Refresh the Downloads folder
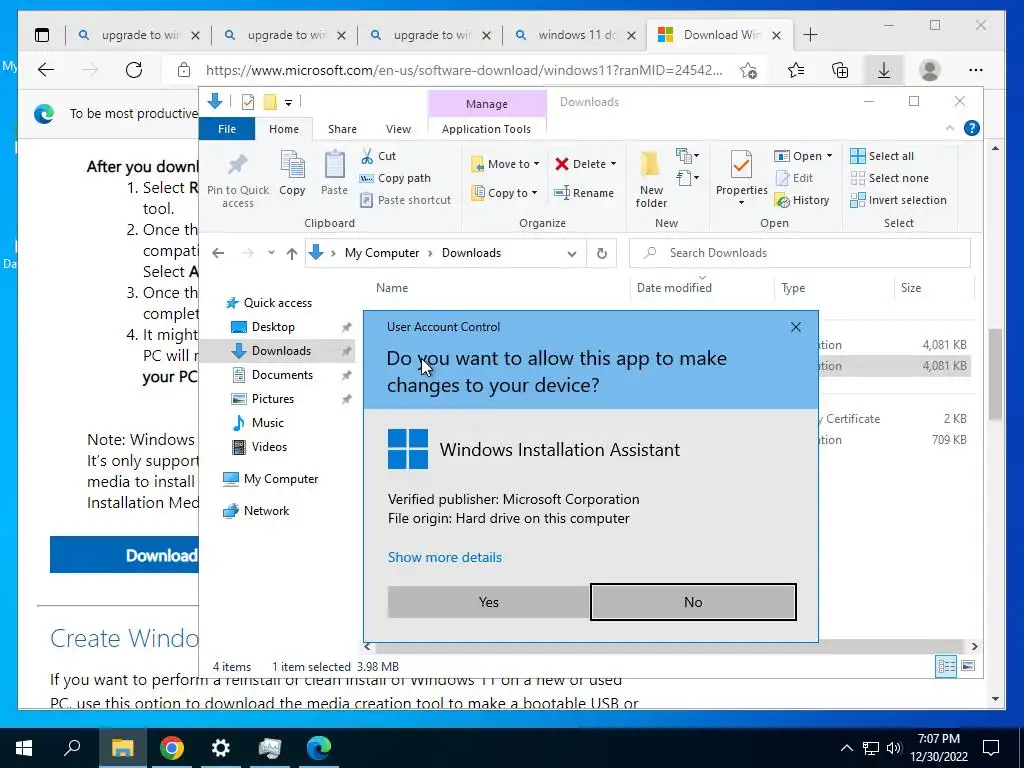 point(601,253)
